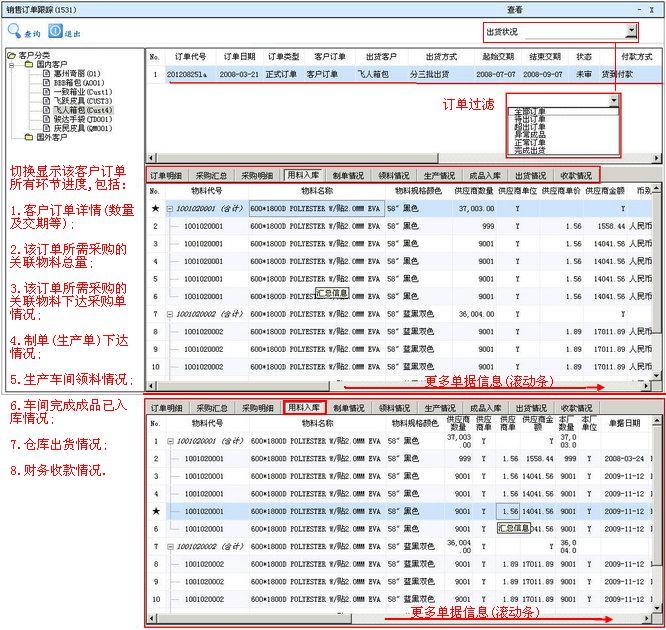The width and height of the screenshot is (666, 630).
Task: Choose 超出订单 in filter list
Action: pyautogui.click(x=530, y=127)
